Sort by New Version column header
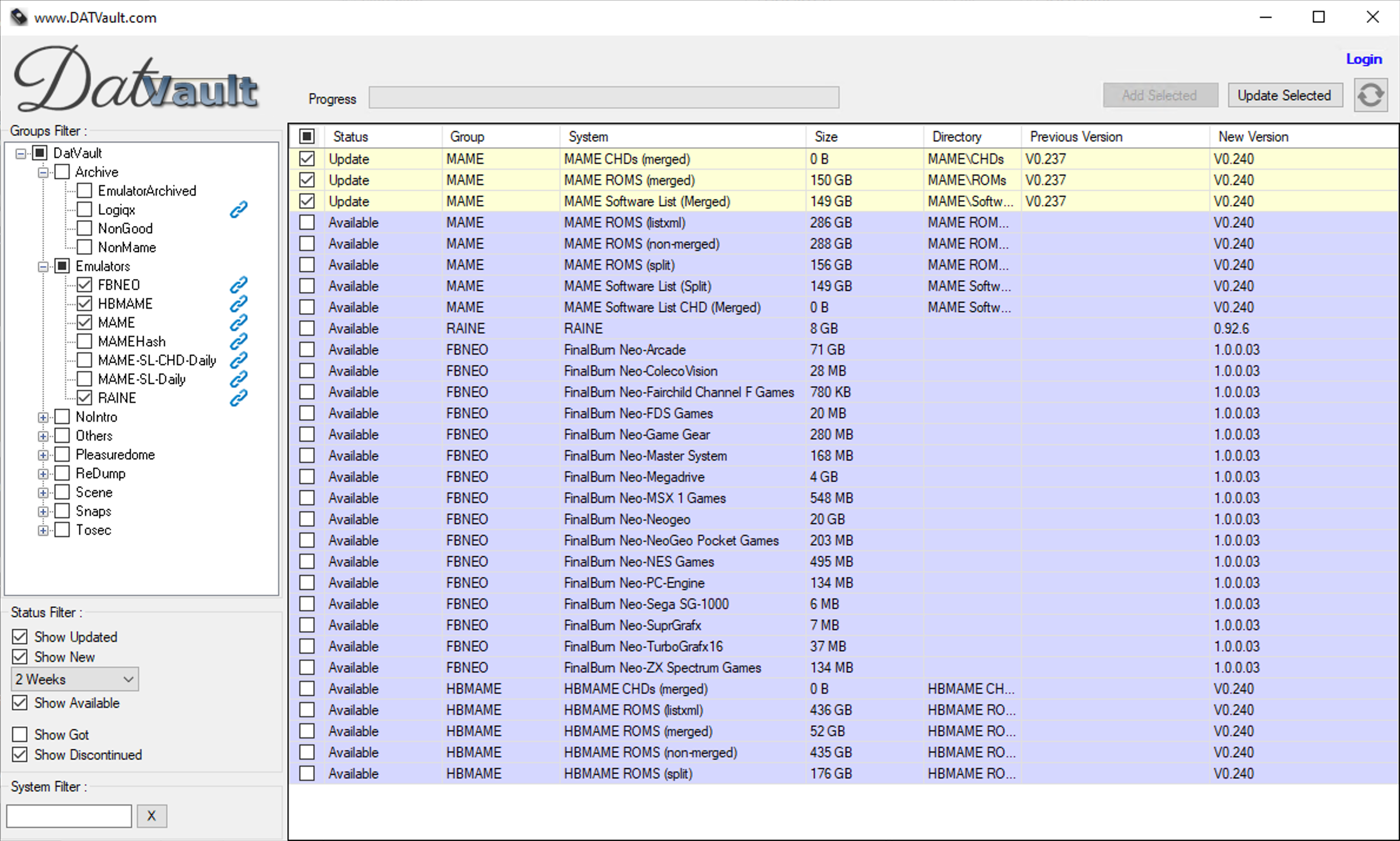Viewport: 1400px width, 841px height. click(x=1303, y=137)
